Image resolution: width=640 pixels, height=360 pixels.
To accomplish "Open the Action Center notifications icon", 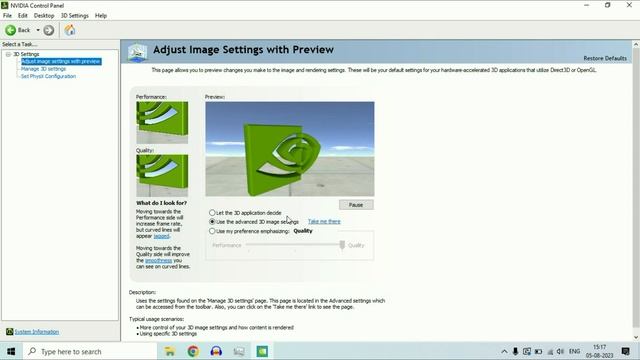I will pos(625,351).
